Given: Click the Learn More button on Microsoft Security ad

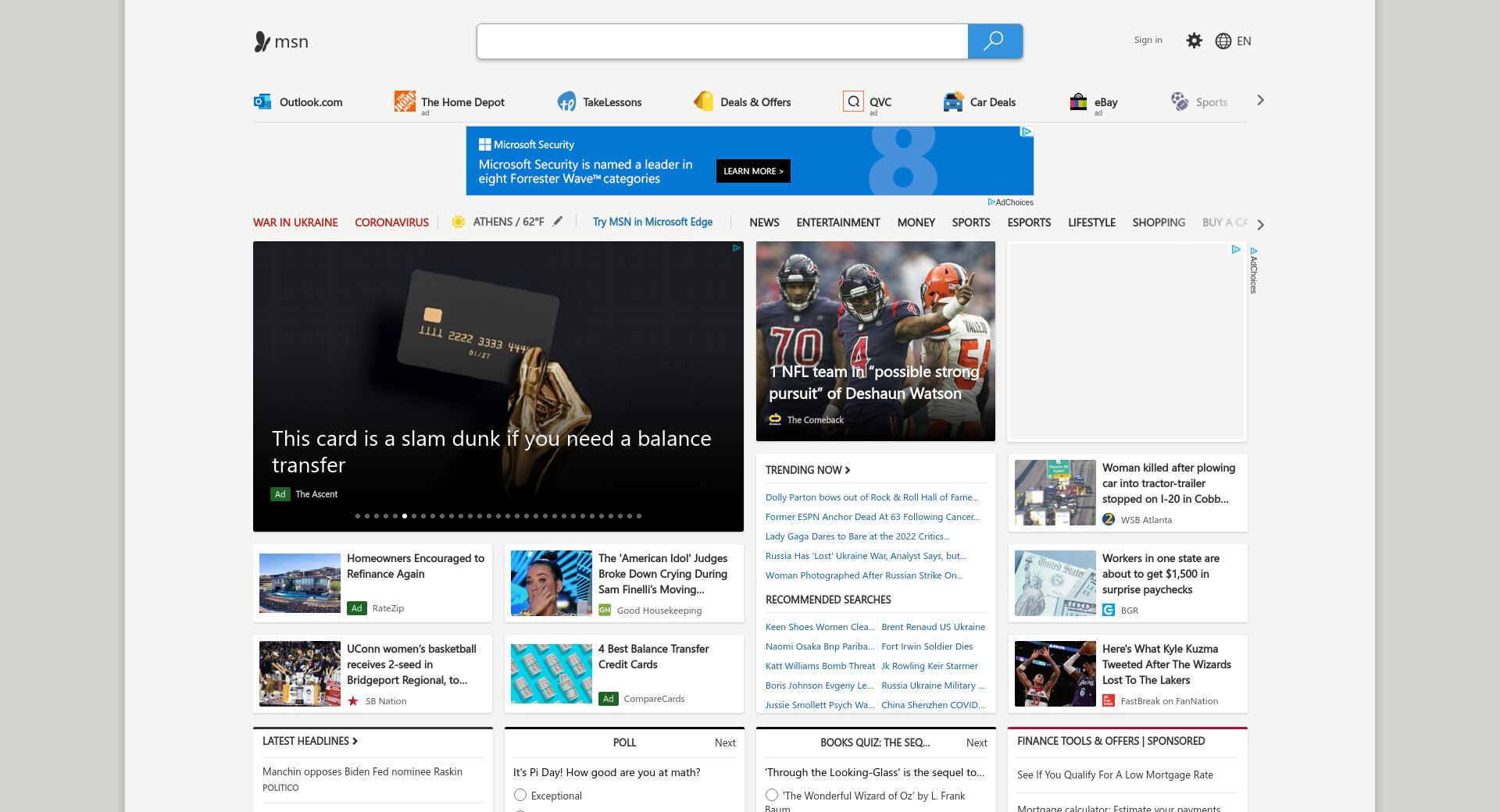Looking at the screenshot, I should click(753, 171).
